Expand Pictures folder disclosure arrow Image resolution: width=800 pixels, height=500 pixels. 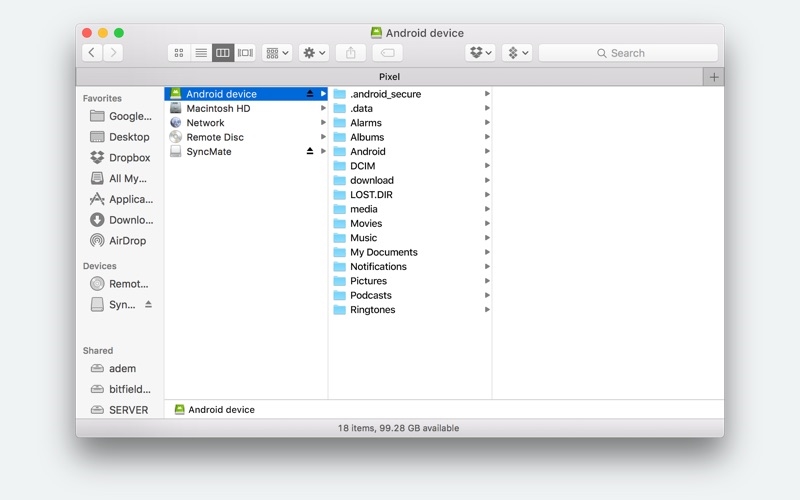487,281
